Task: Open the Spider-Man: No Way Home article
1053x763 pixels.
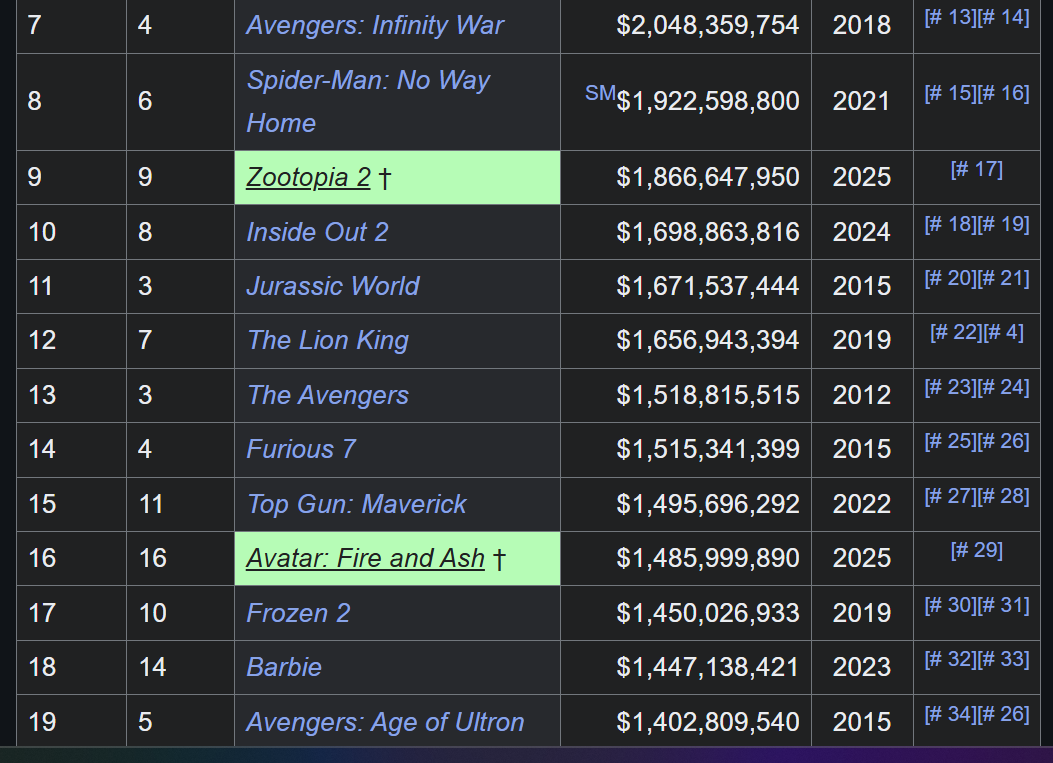Action: 368,101
